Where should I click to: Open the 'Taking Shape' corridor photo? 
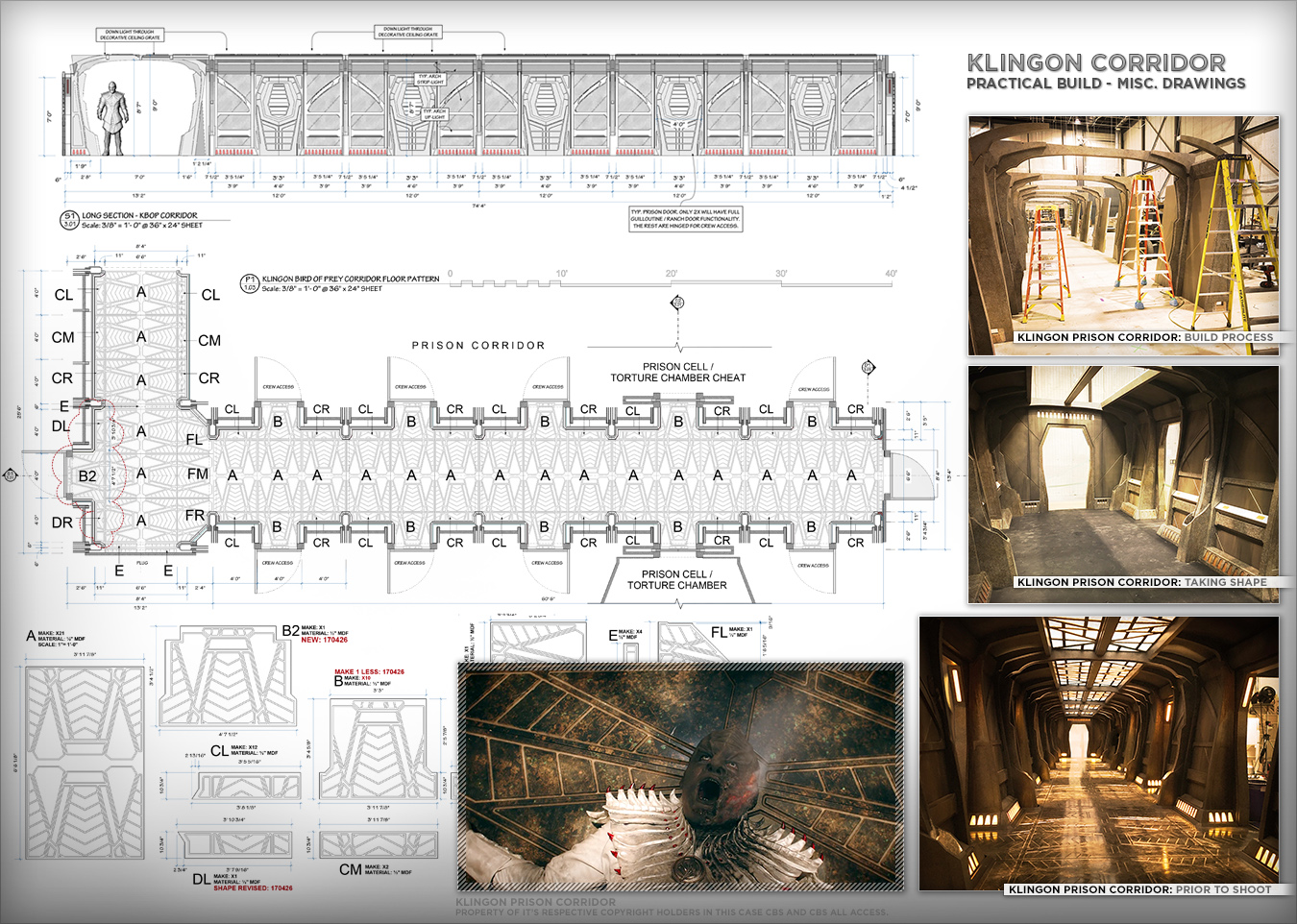[x=1123, y=484]
